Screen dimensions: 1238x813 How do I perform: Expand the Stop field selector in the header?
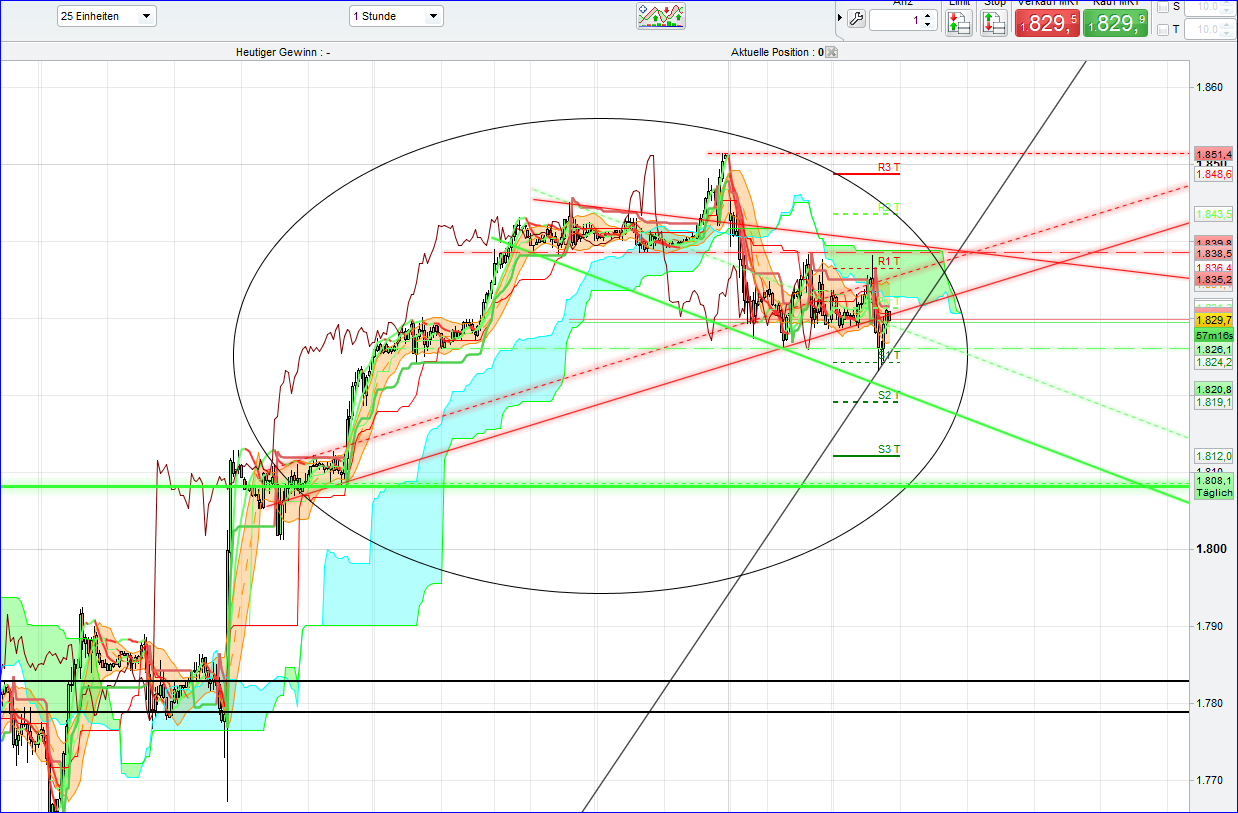tap(994, 3)
